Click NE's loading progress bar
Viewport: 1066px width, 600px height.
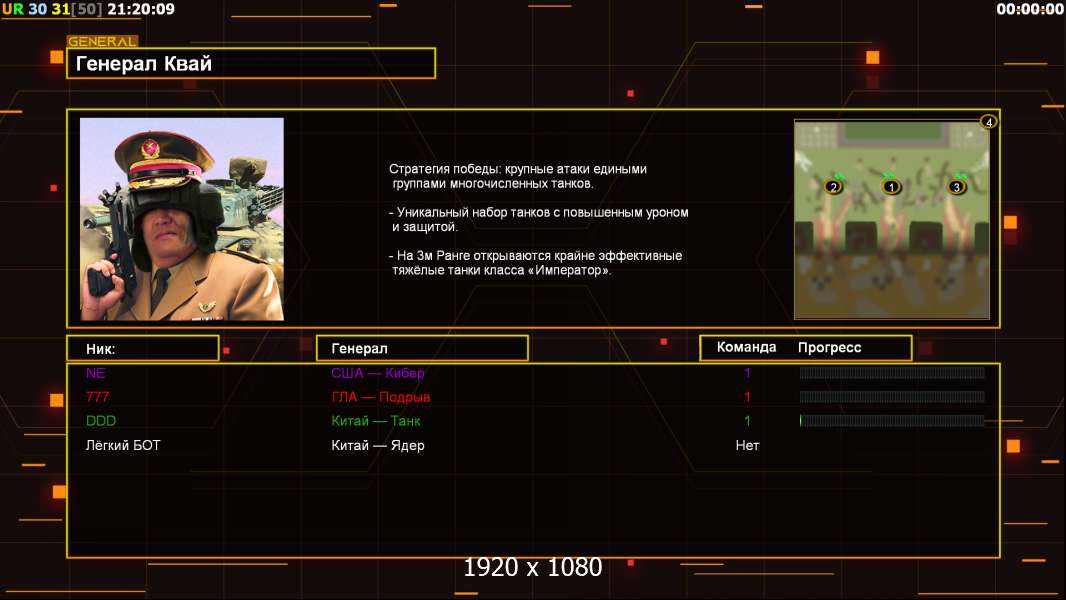(892, 373)
